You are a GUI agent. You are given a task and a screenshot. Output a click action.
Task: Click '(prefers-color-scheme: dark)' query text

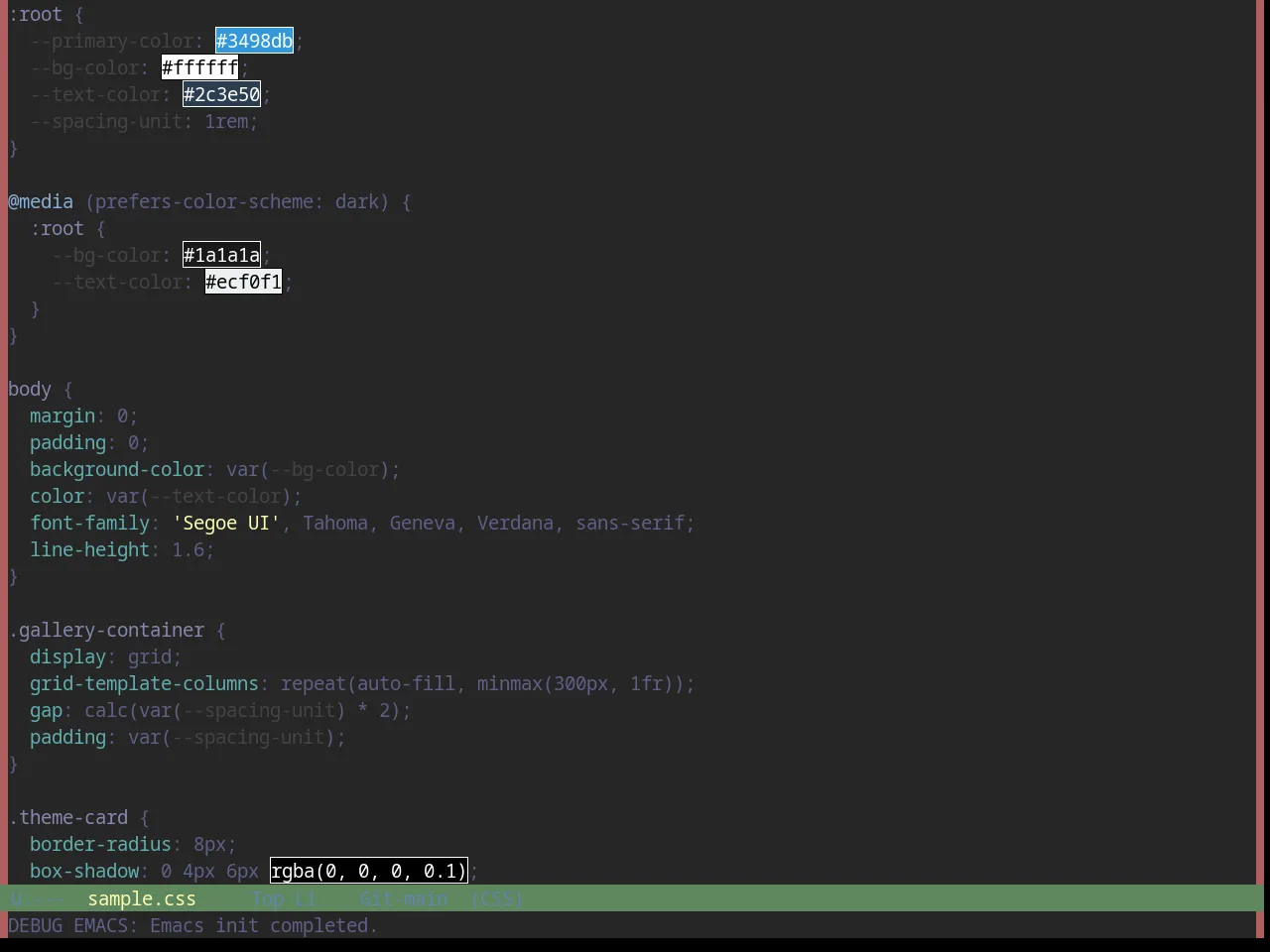click(x=237, y=201)
